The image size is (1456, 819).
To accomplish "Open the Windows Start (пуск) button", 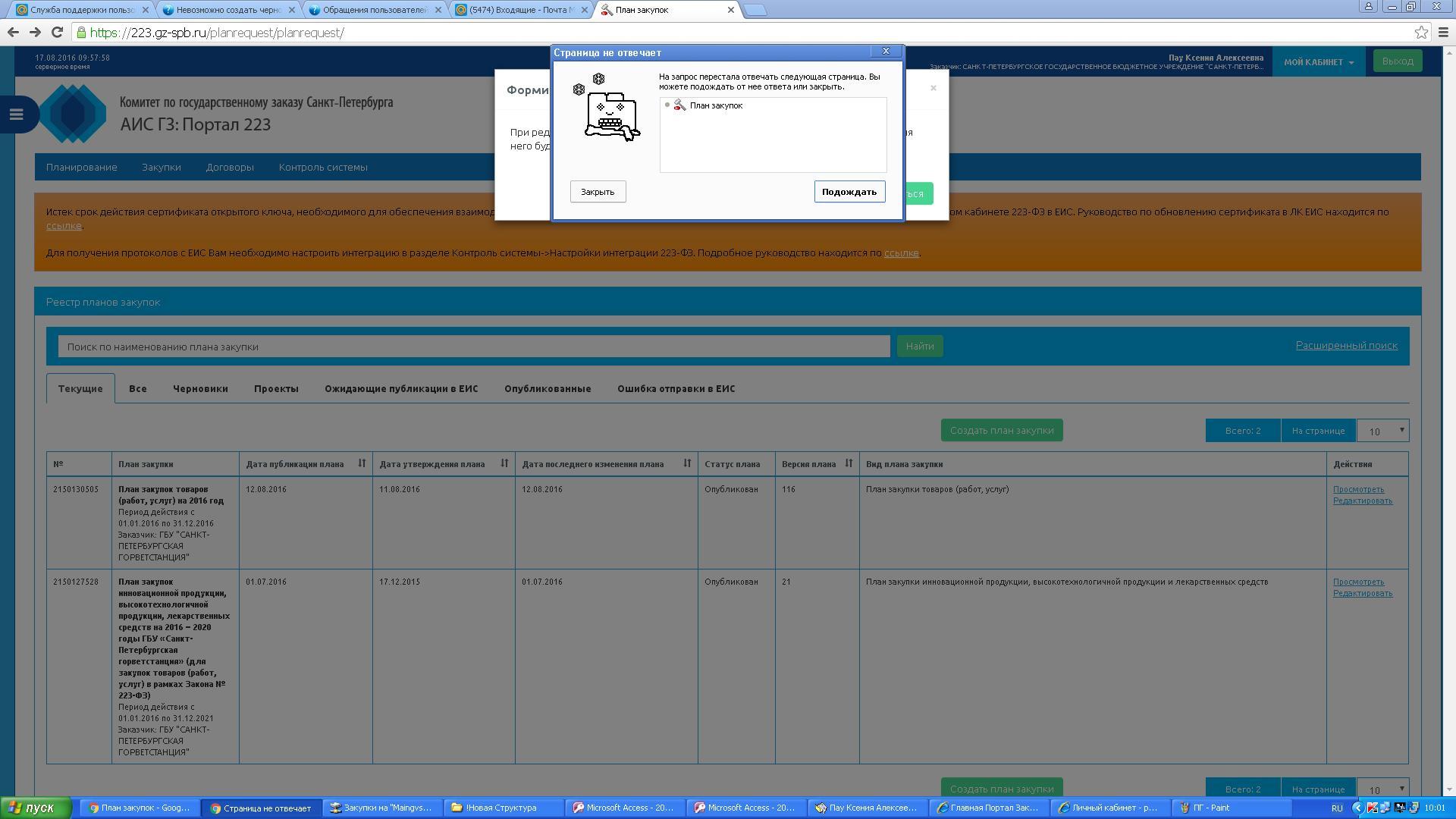I will point(36,808).
